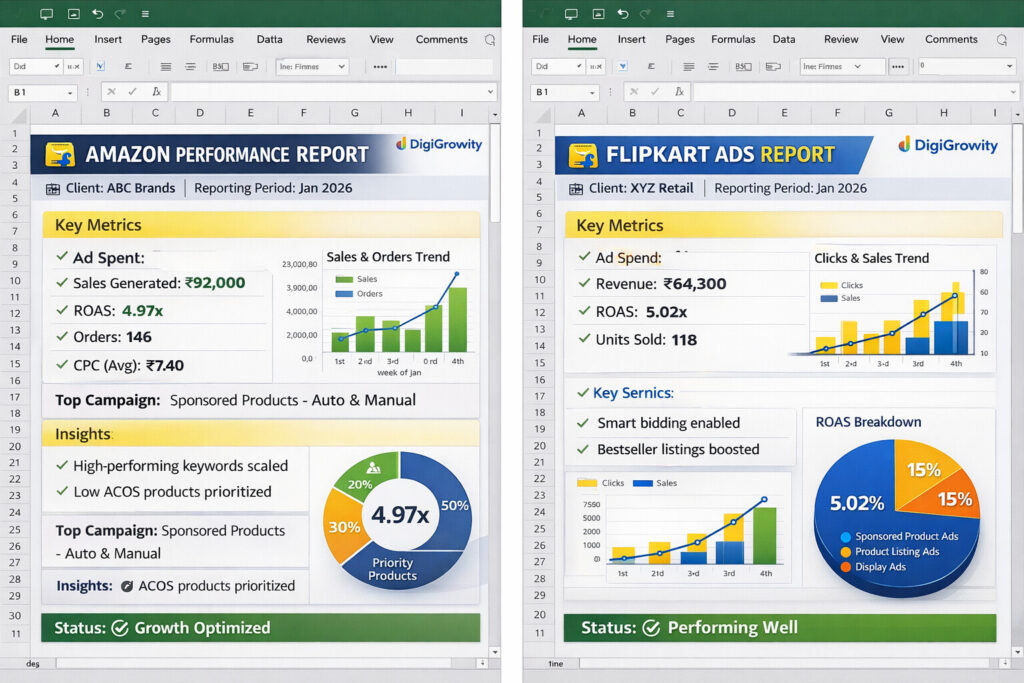Click the DigiGrowity logo on the Flipkart report
Viewport: 1024px width, 683px height.
click(947, 145)
